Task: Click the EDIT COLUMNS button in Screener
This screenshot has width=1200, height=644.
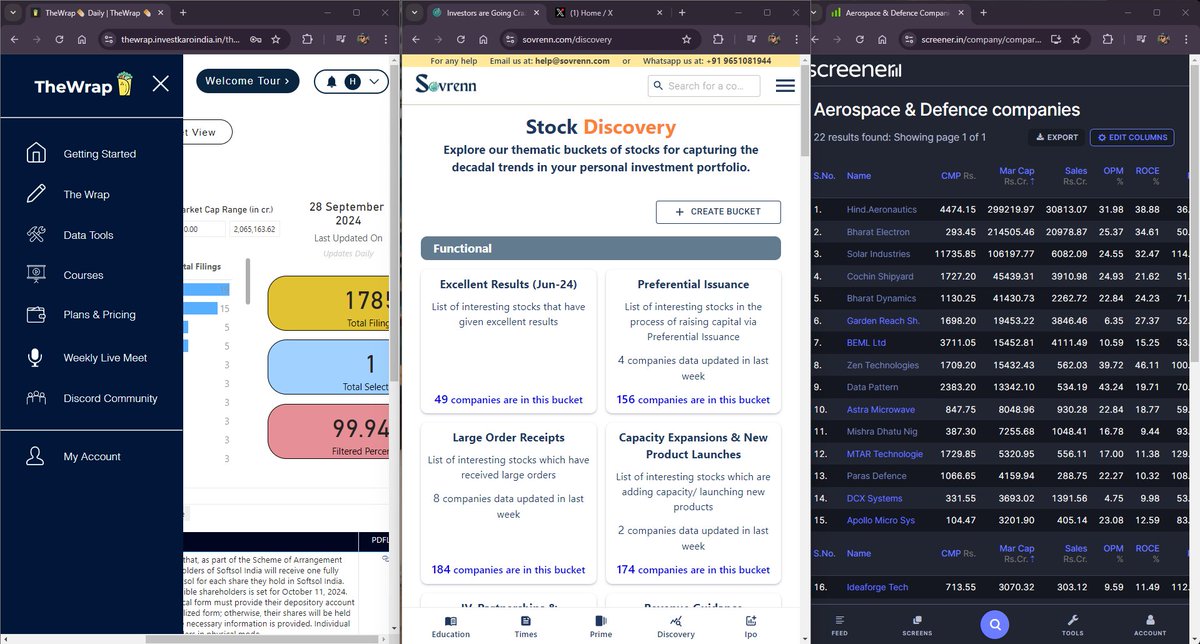Action: pos(1133,137)
